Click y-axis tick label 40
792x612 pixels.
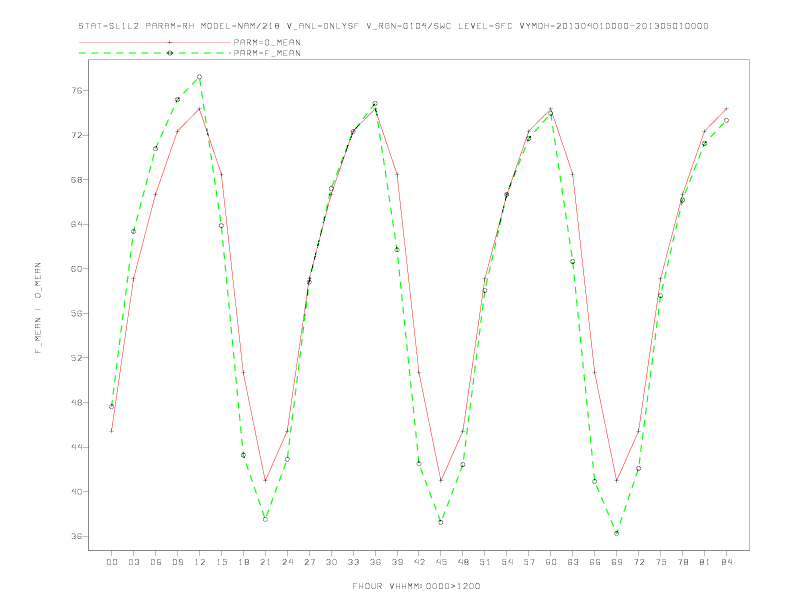click(77, 491)
